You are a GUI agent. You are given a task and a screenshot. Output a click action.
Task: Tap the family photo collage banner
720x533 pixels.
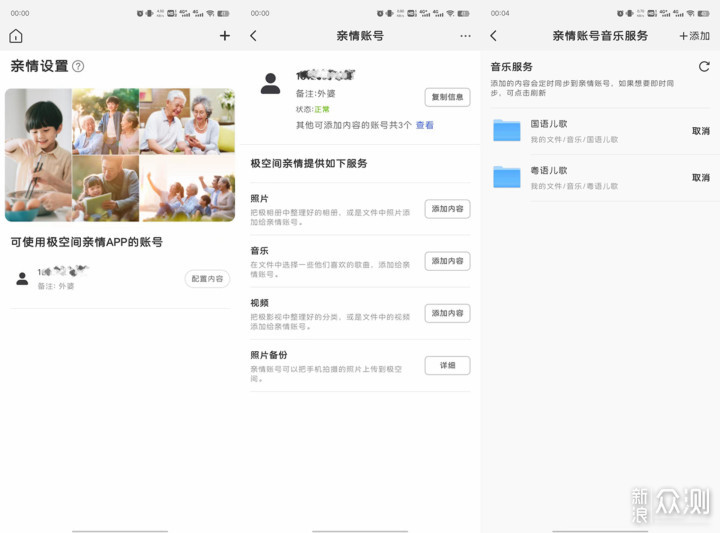click(x=120, y=155)
